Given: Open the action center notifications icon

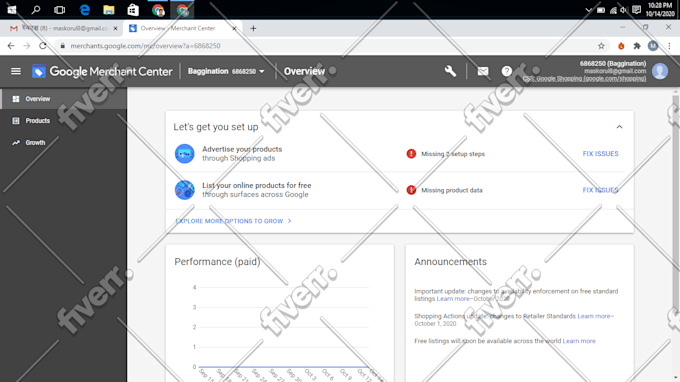Looking at the screenshot, I should 636,10.
